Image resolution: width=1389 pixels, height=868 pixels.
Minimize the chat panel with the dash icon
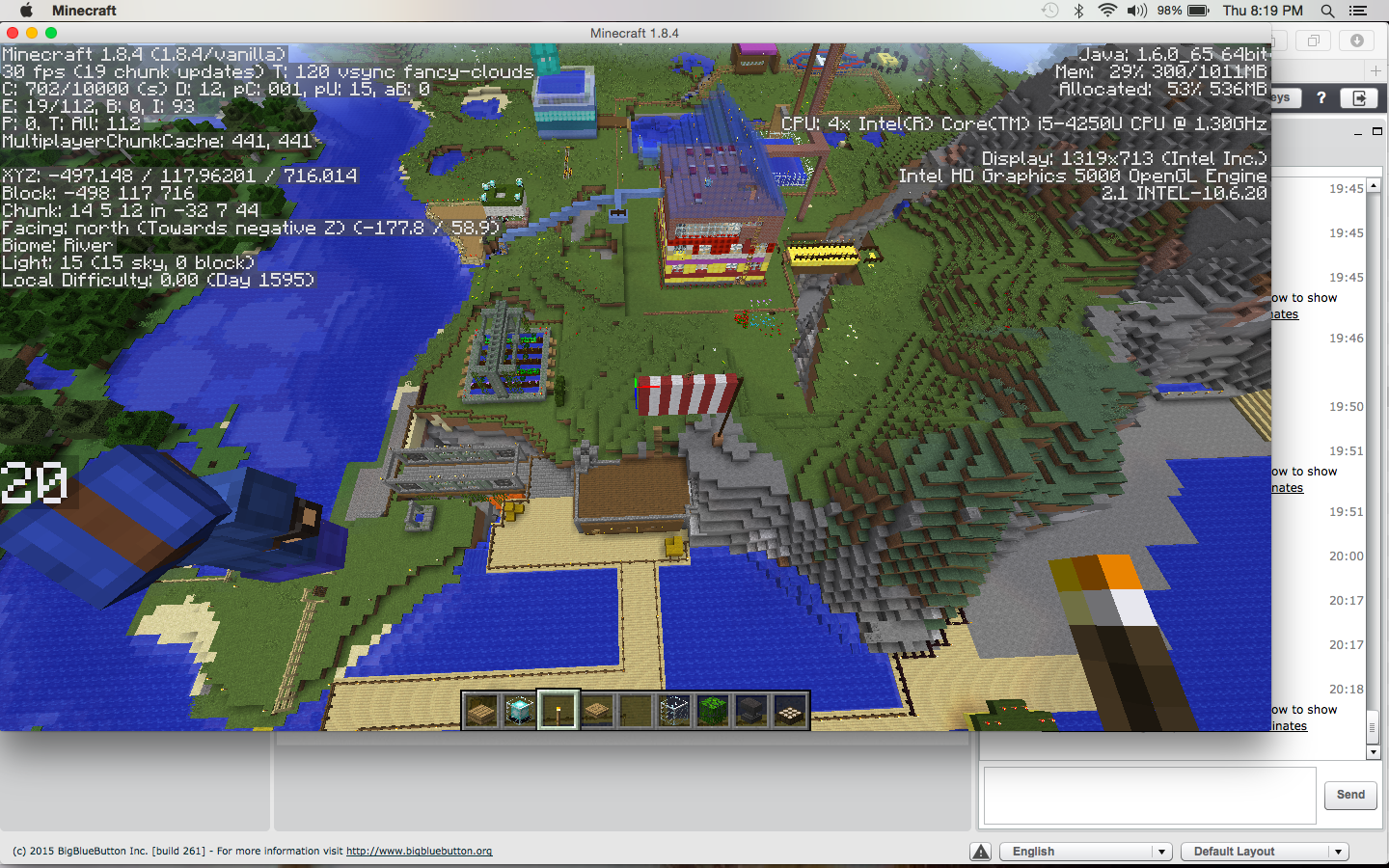coord(1358,133)
